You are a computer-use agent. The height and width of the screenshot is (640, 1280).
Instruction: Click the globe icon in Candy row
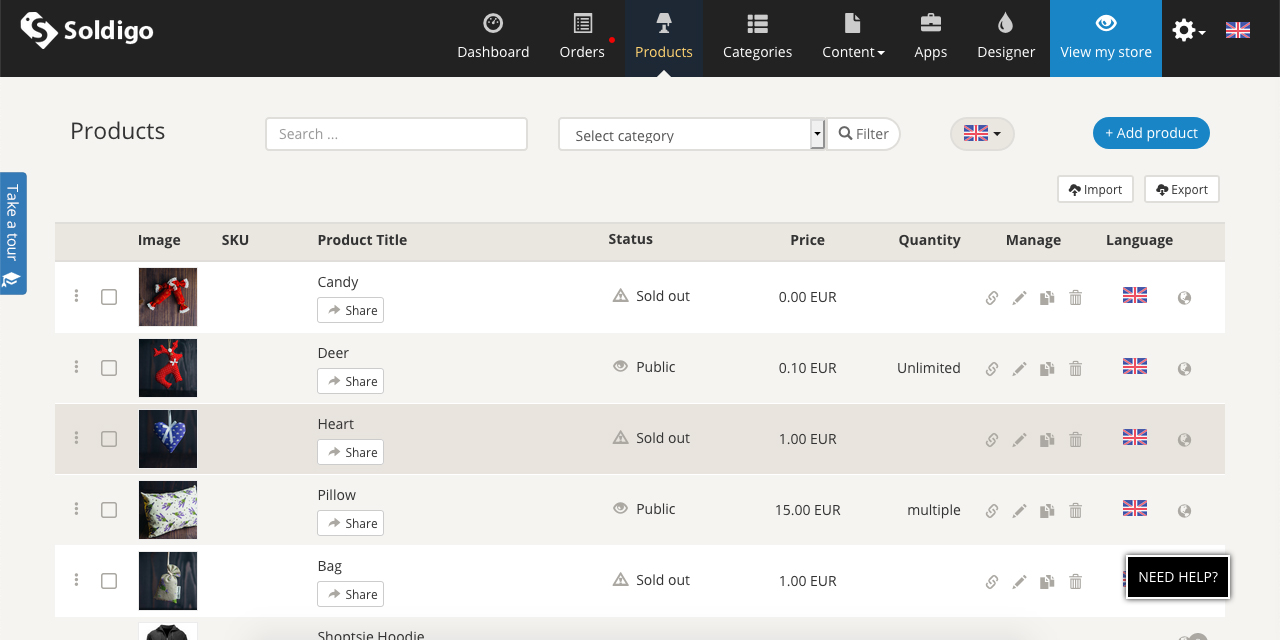tap(1184, 298)
